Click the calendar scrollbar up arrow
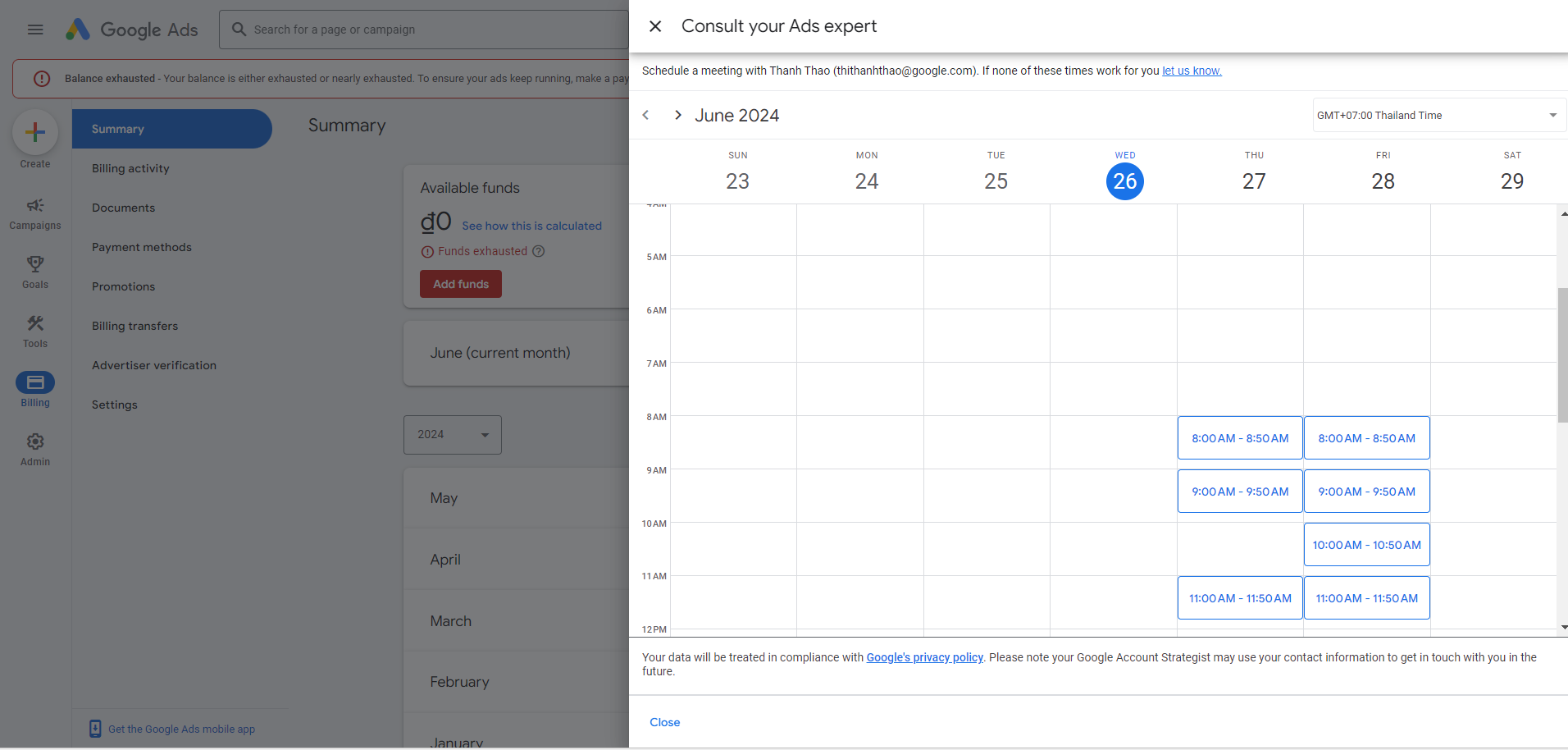1568x750 pixels. pyautogui.click(x=1564, y=213)
